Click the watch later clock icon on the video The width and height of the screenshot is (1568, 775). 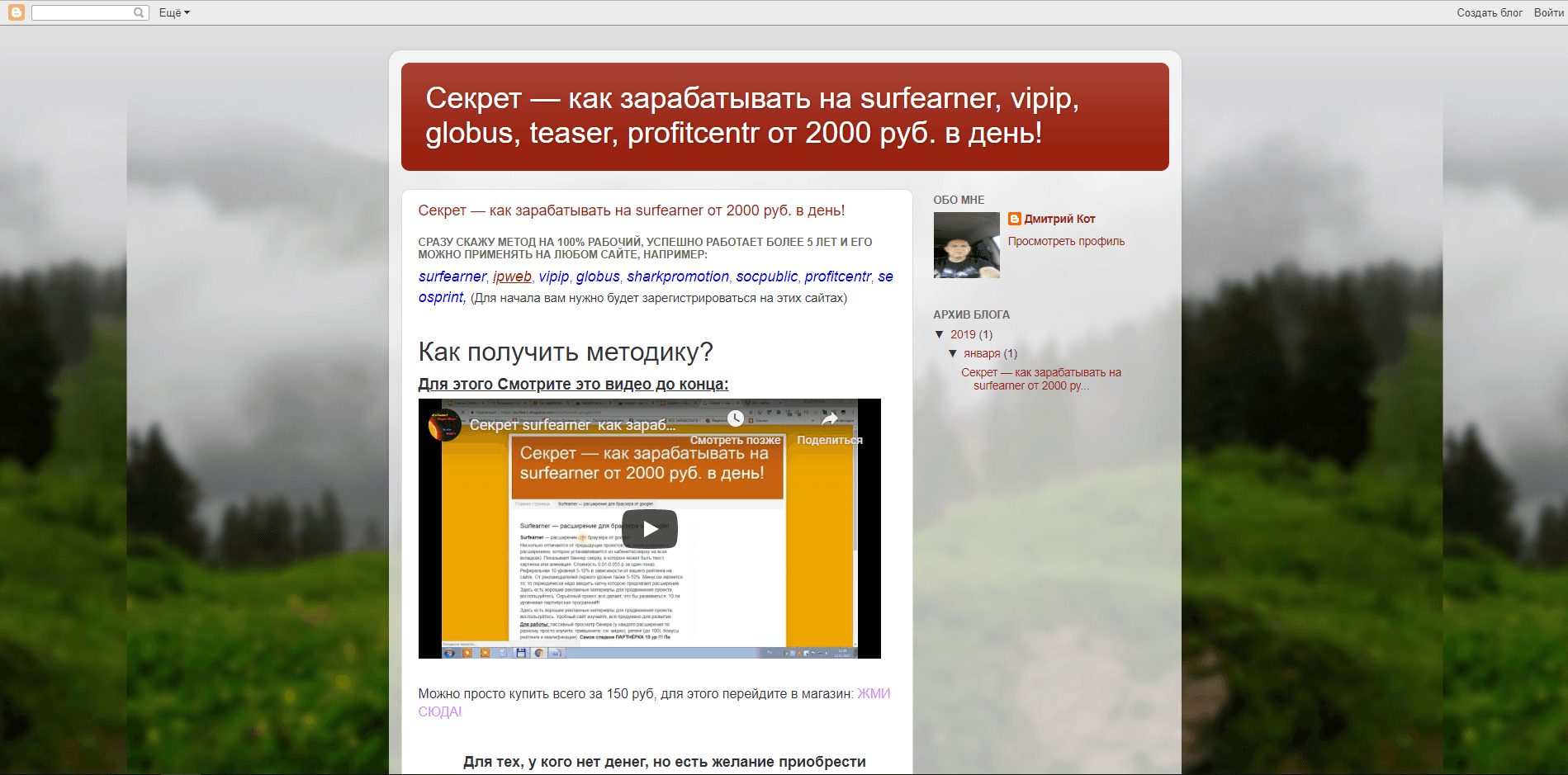[736, 417]
